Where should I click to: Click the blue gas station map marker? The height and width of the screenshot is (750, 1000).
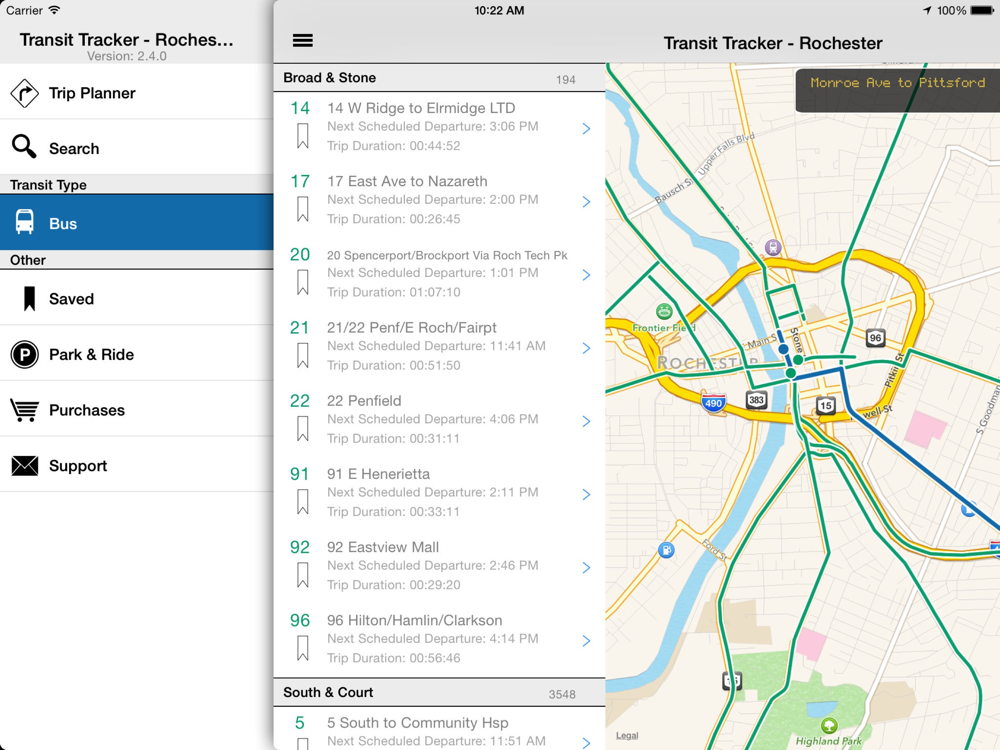pos(666,550)
